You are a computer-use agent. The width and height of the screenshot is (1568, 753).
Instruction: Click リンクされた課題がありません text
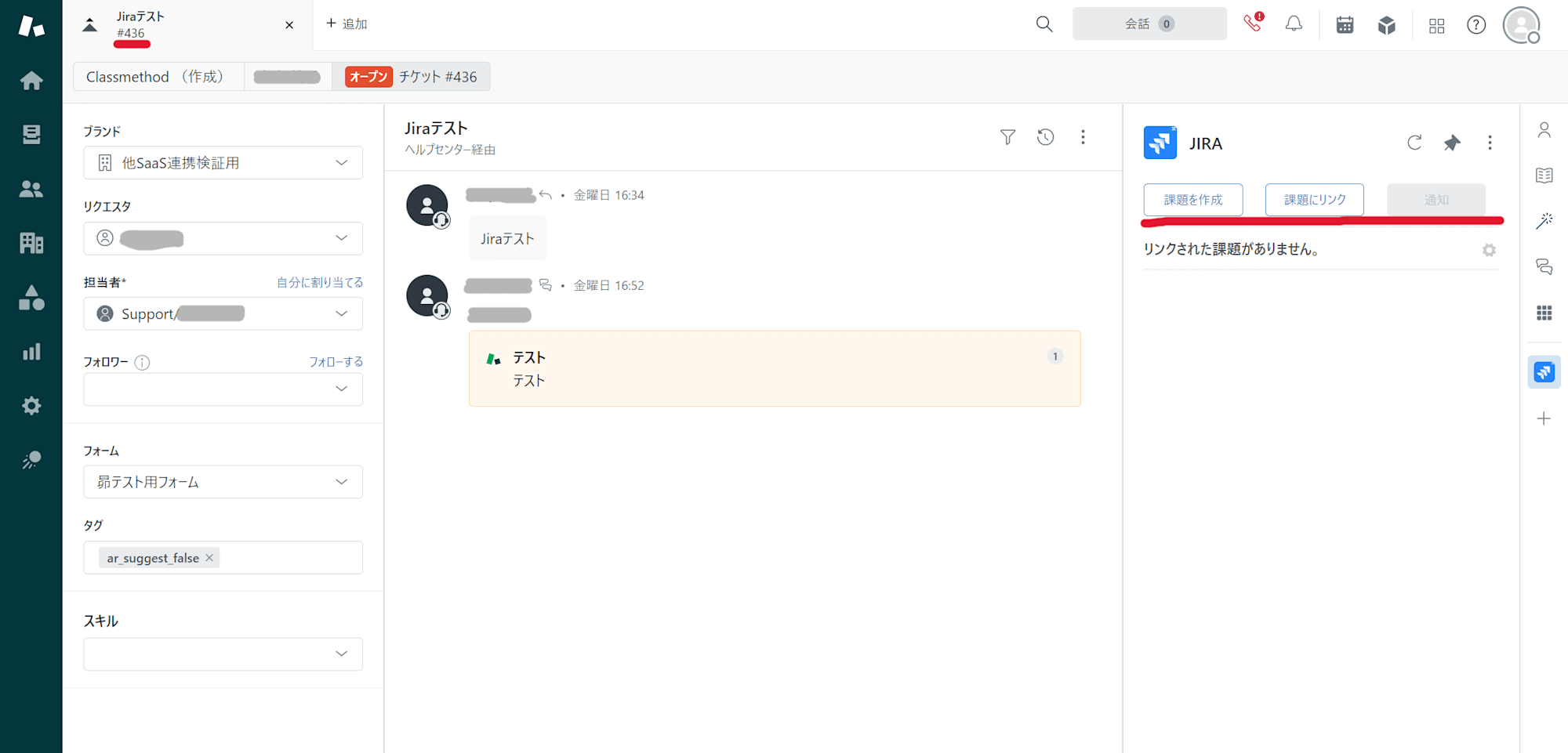(1232, 250)
